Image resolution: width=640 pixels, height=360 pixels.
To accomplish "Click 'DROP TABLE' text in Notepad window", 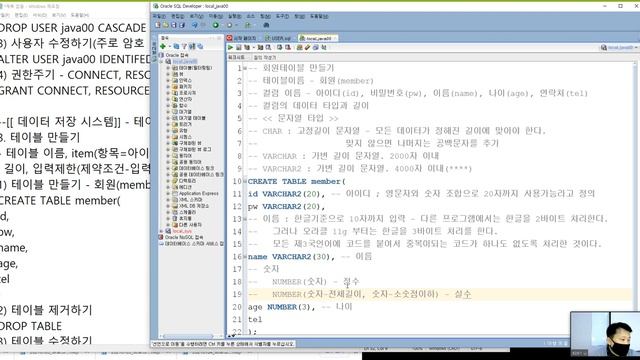I will (31, 326).
